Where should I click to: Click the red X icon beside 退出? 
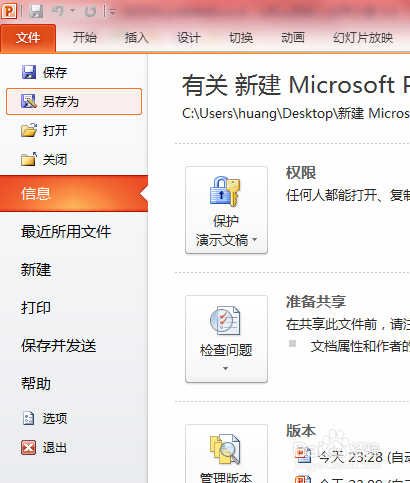pos(29,447)
